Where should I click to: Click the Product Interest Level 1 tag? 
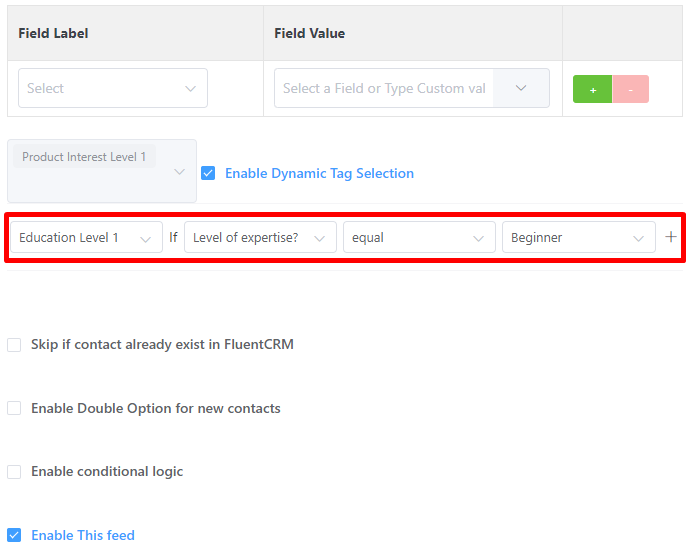84,156
